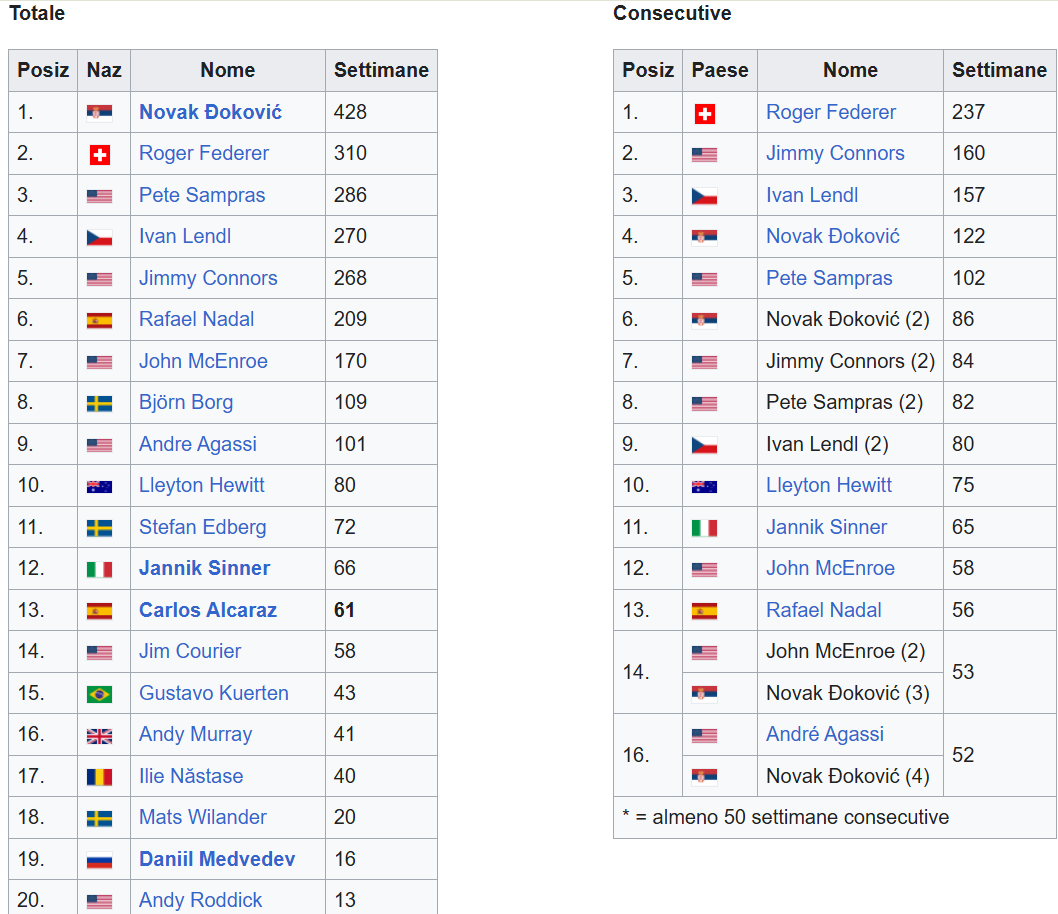Click the Russian flag beside Daniil Medvedev
Image resolution: width=1058 pixels, height=914 pixels.
click(99, 860)
